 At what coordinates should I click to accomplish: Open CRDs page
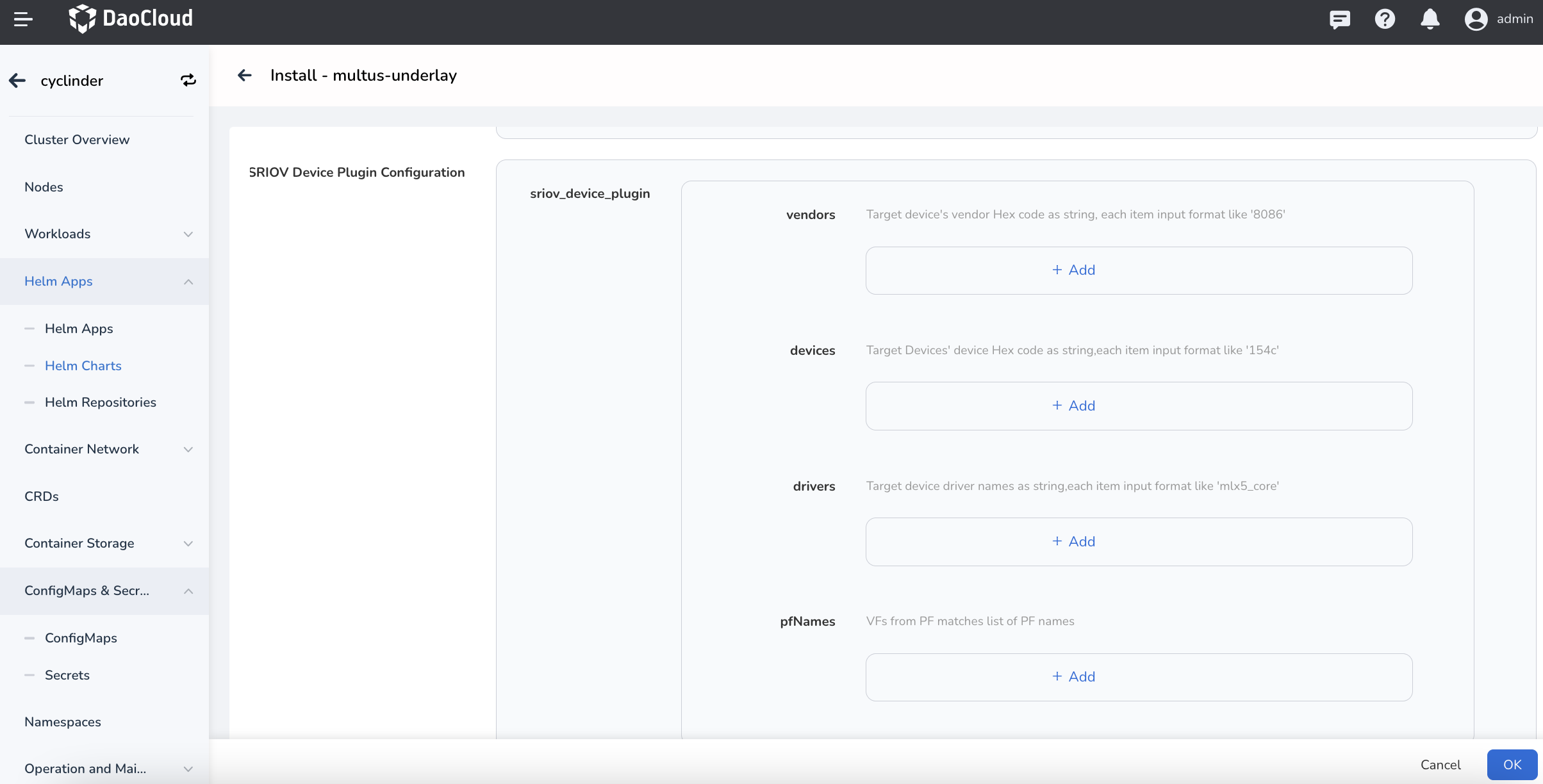coord(42,496)
